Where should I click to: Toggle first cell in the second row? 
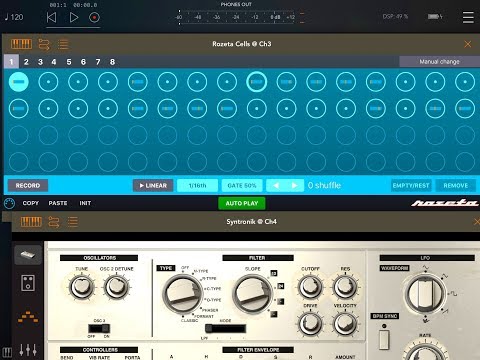click(19, 108)
